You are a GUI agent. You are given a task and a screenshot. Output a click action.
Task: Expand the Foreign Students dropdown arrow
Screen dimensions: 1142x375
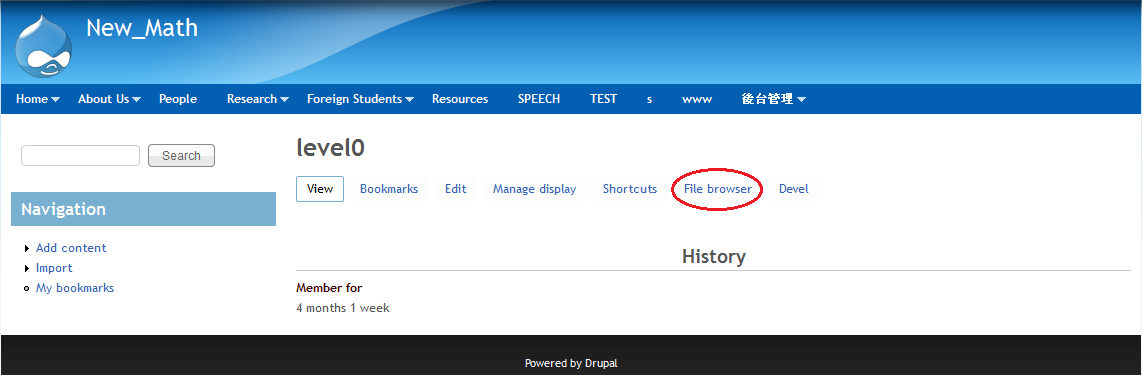(410, 100)
